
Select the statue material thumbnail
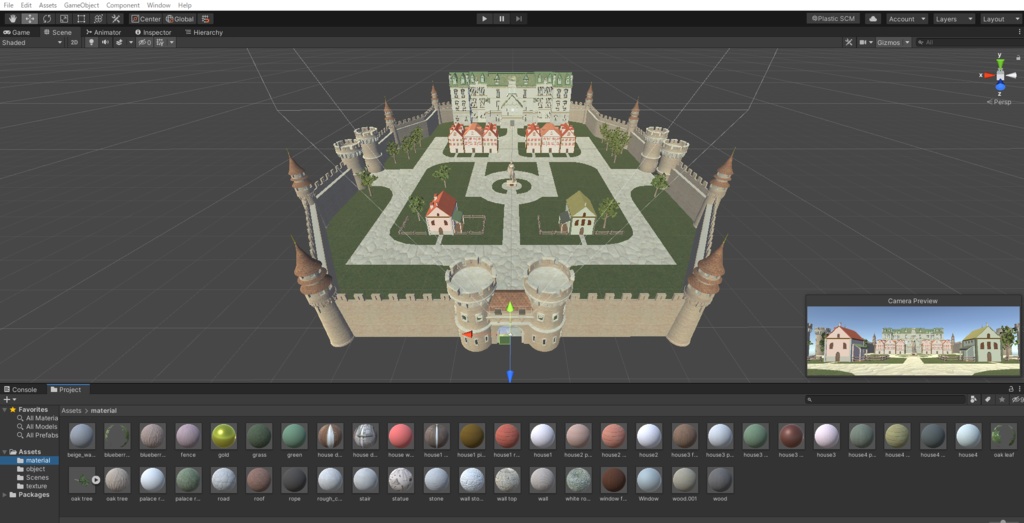click(x=400, y=480)
